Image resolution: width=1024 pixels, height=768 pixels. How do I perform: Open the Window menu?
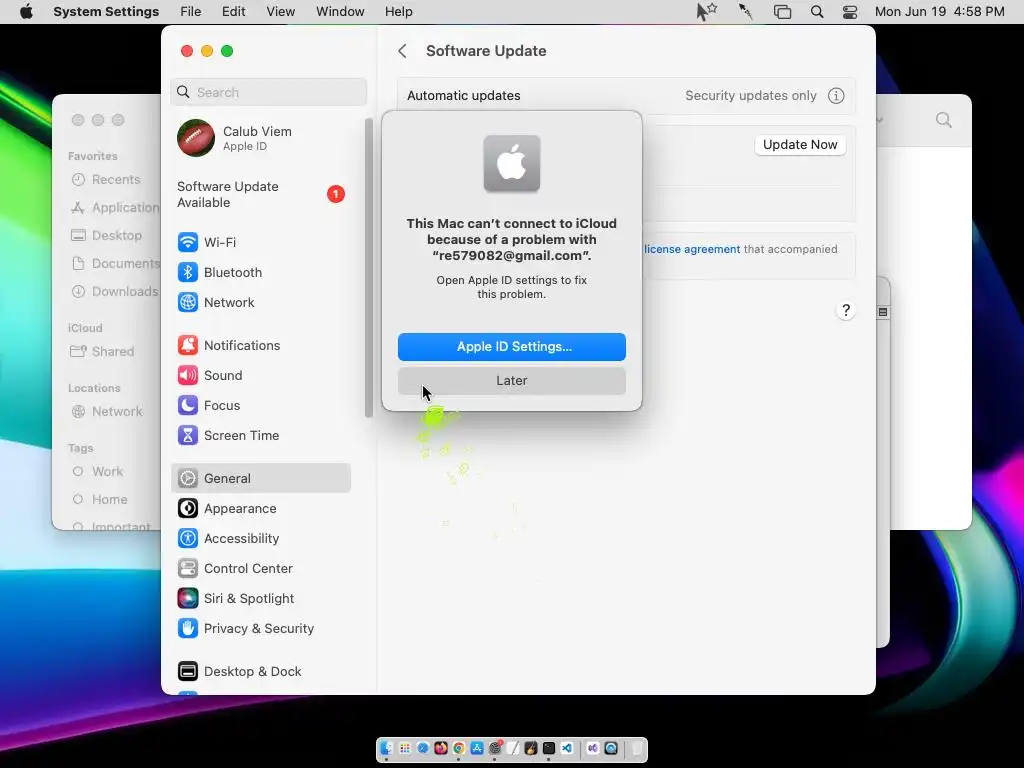(340, 12)
